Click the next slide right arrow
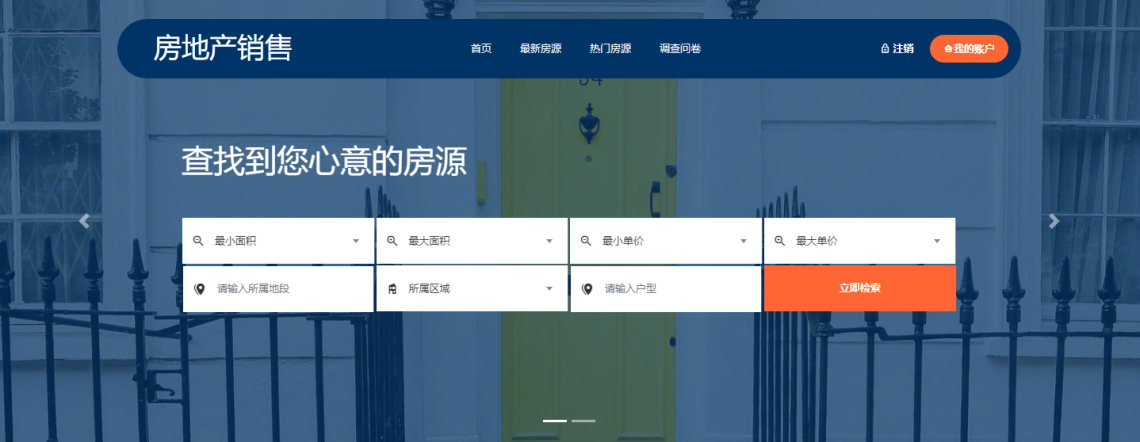 tap(1054, 221)
